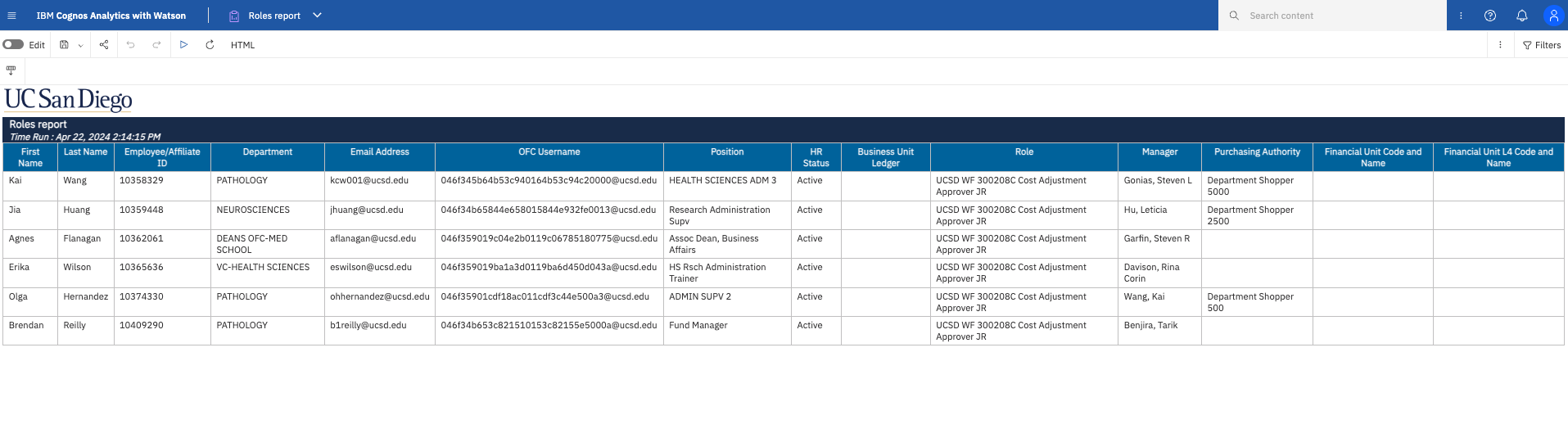This screenshot has height=447, width=1568.
Task: Select the HTML output format button
Action: (242, 45)
